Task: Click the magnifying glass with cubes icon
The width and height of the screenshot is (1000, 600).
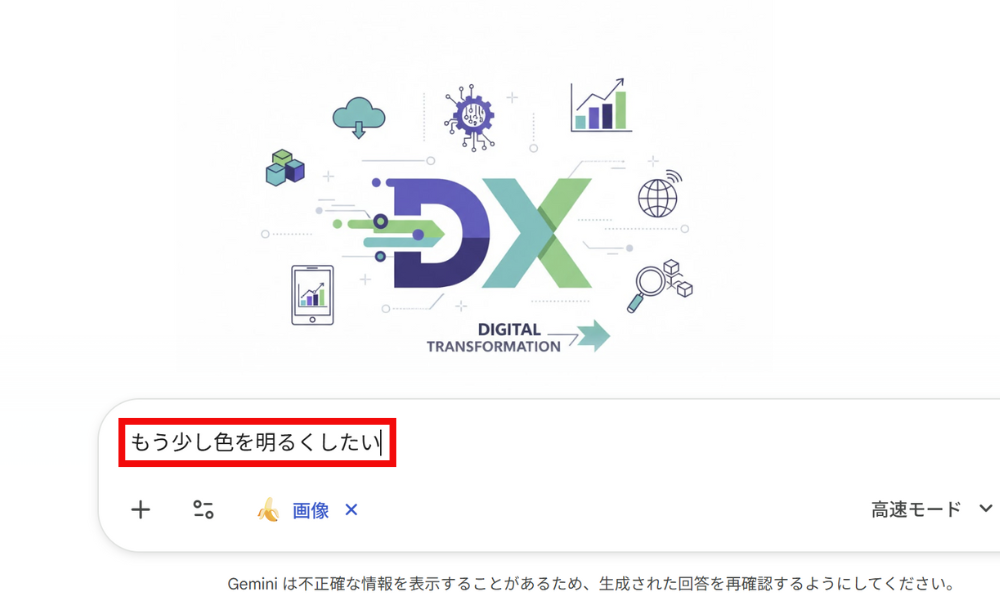Action: click(x=658, y=286)
